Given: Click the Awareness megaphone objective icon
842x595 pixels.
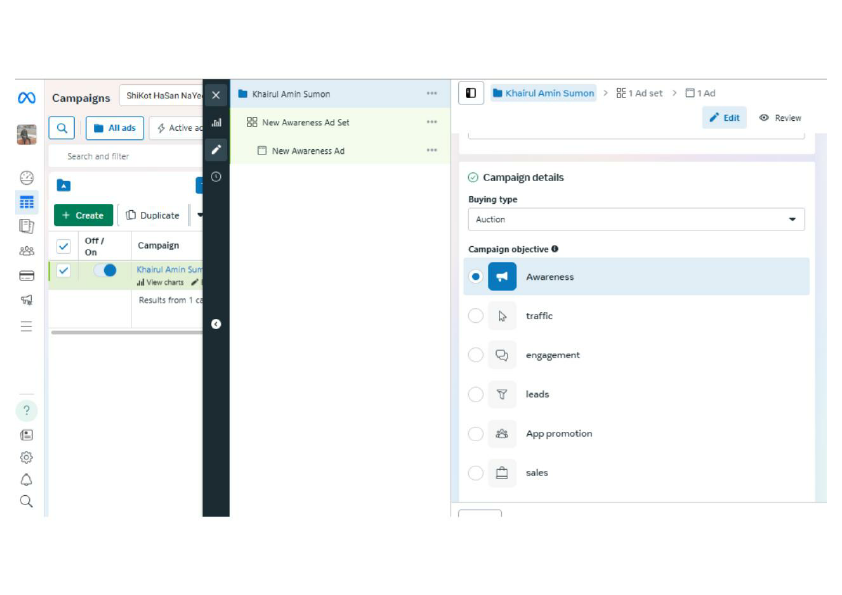Looking at the screenshot, I should 502,277.
